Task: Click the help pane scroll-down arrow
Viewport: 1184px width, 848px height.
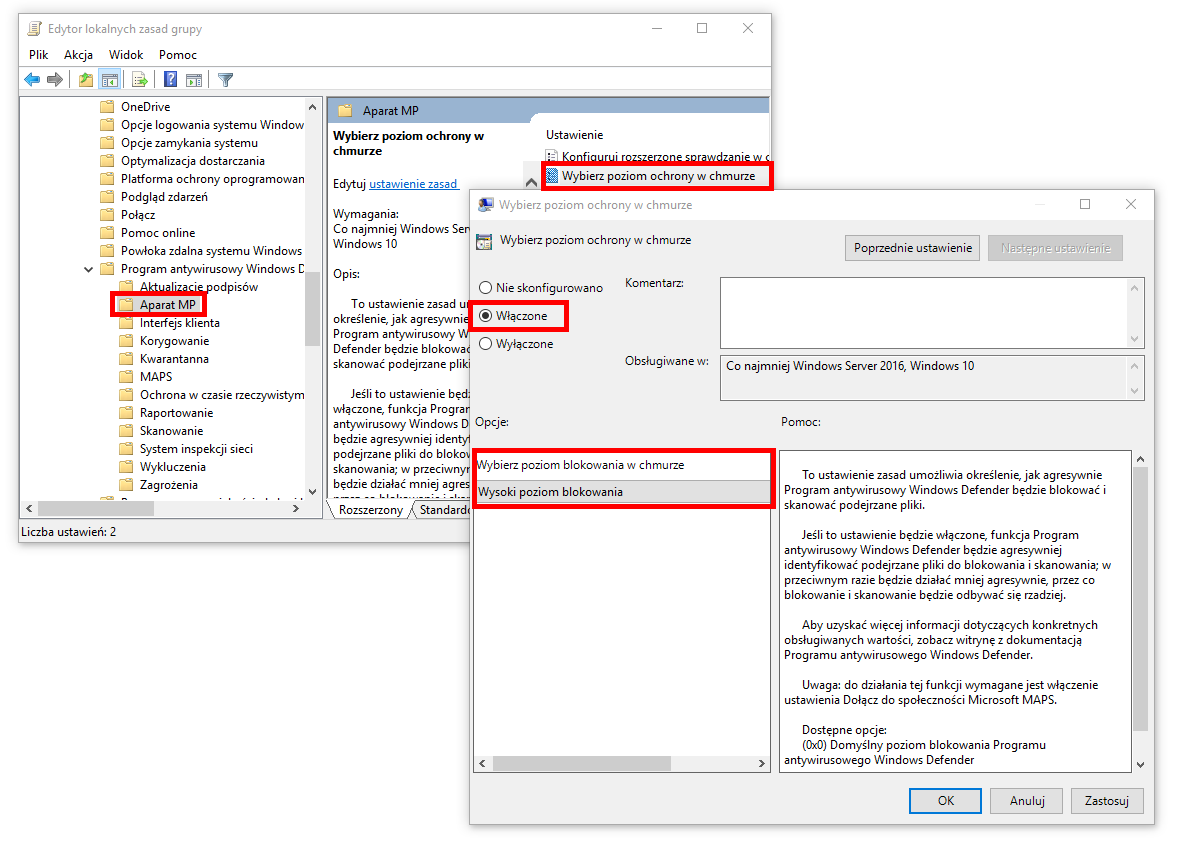Action: [x=1140, y=764]
